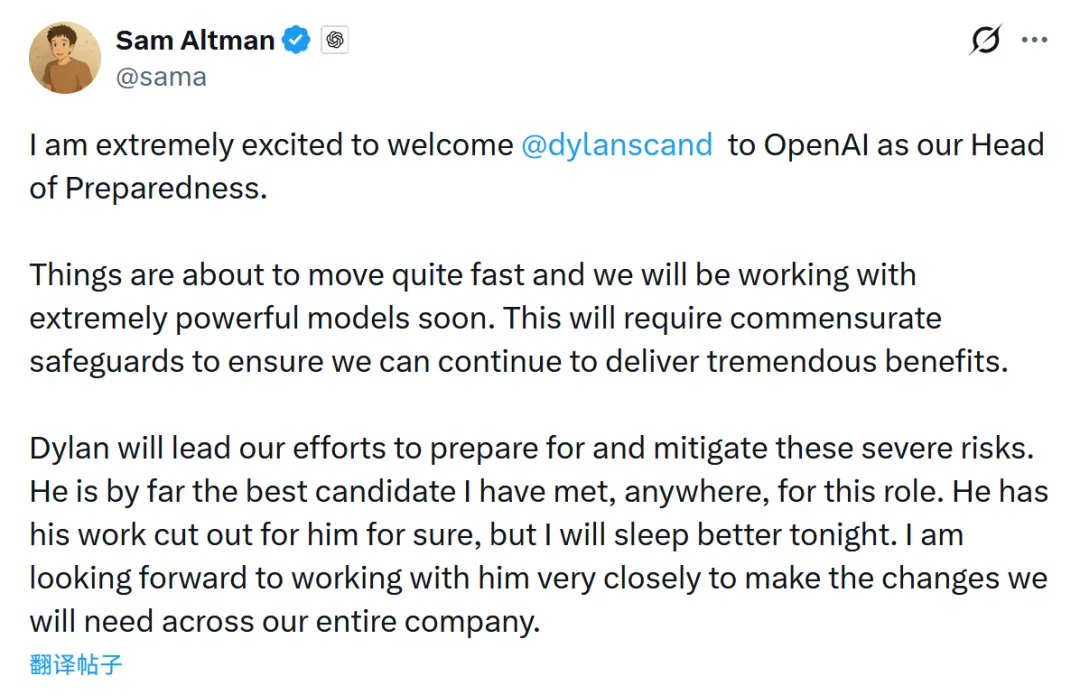
Task: Click the 'his work cut out for him' line
Action: point(496,535)
